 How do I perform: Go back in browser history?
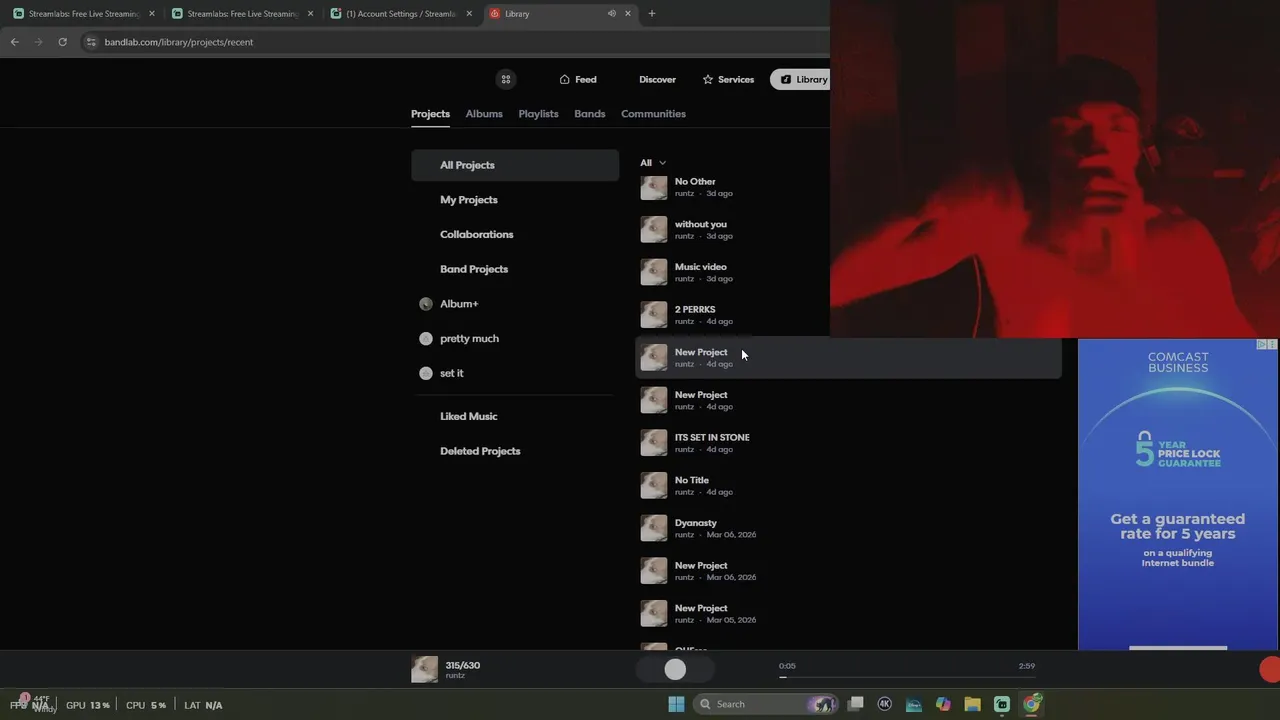point(14,42)
